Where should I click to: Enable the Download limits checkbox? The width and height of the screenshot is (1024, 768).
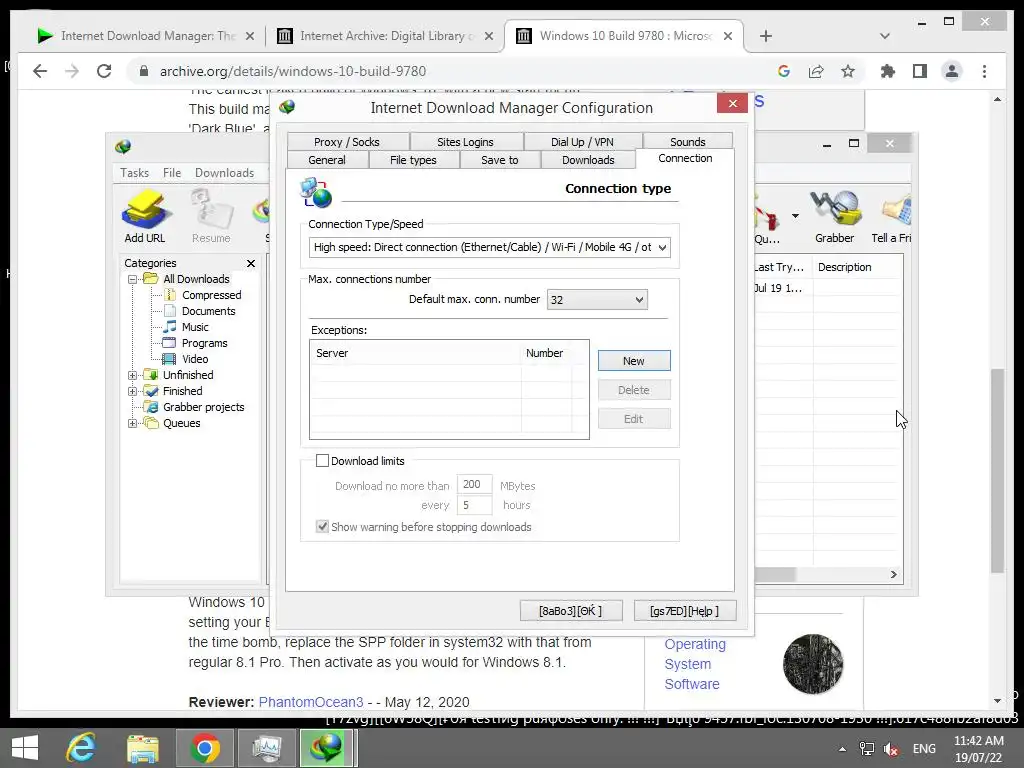tap(322, 461)
